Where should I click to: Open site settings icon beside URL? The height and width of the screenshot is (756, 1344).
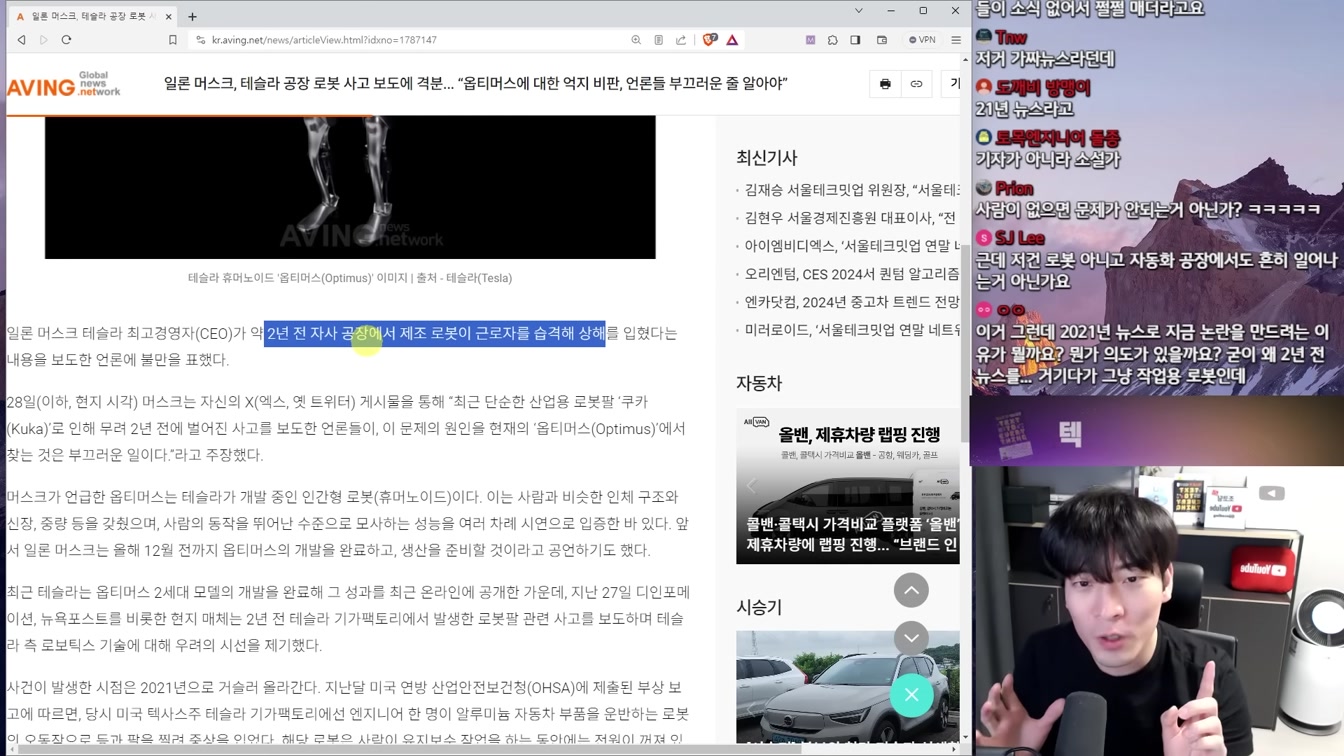tap(200, 40)
